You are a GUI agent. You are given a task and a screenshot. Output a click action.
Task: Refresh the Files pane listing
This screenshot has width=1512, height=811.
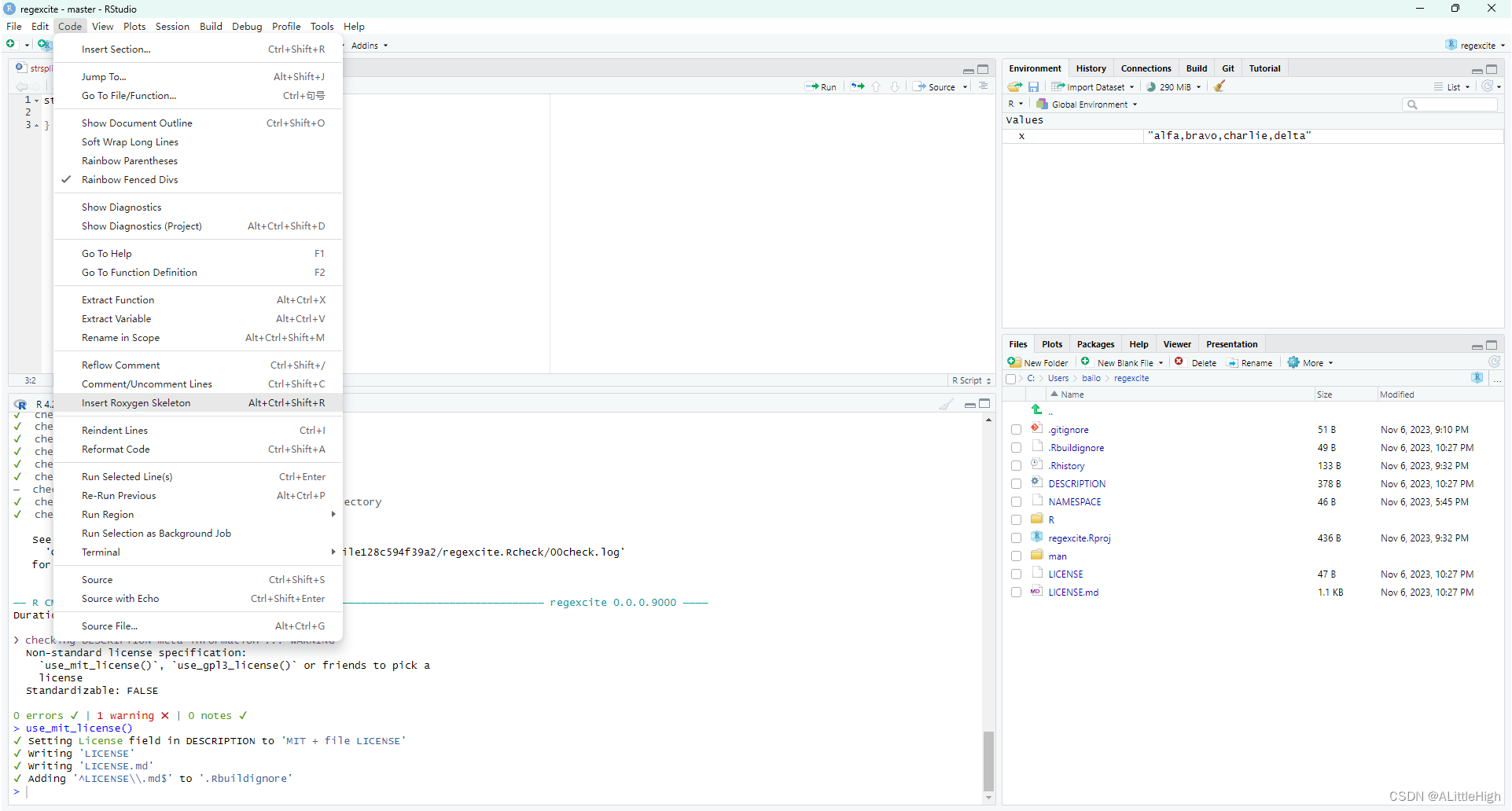(x=1495, y=362)
